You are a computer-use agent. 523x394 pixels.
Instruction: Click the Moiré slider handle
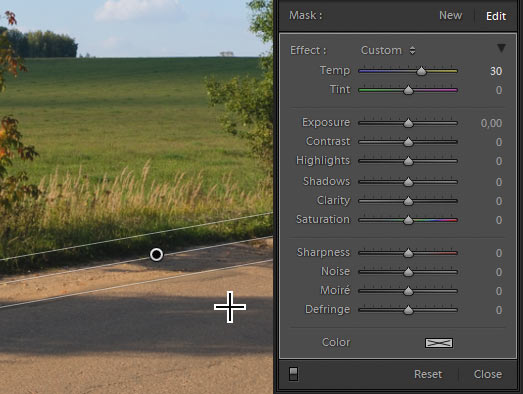tap(408, 291)
